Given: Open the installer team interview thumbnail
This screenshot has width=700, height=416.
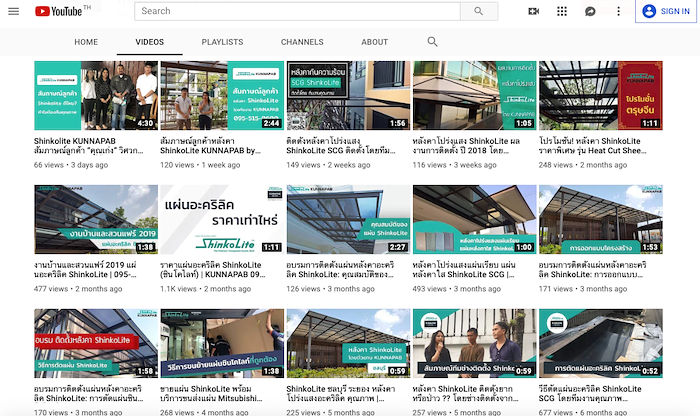Looking at the screenshot, I should click(475, 343).
